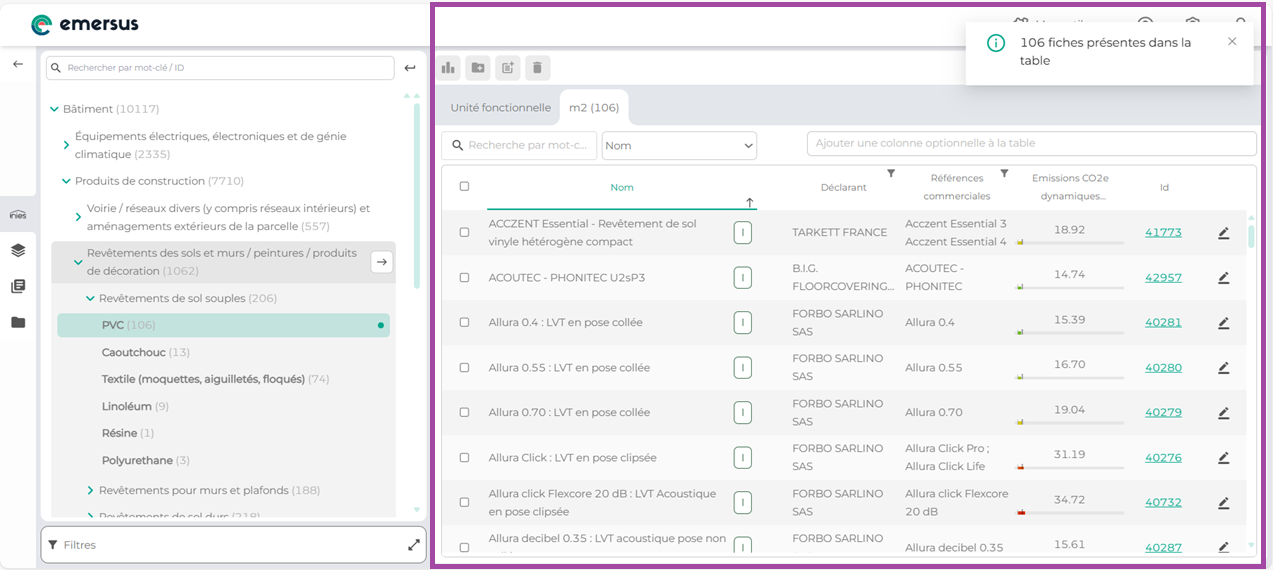Switch to Unité fonctionnelle tab
The width and height of the screenshot is (1273, 570).
(500, 107)
